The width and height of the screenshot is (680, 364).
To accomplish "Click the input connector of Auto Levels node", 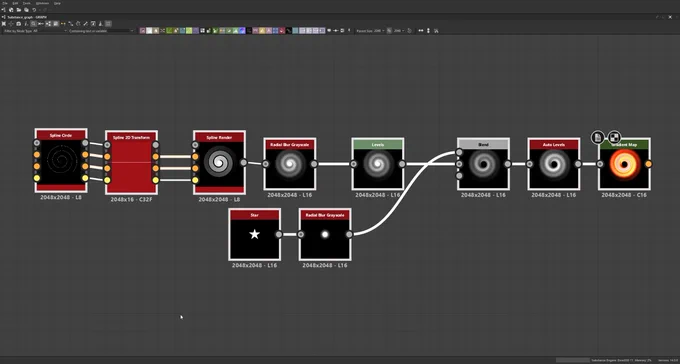I will coord(530,164).
